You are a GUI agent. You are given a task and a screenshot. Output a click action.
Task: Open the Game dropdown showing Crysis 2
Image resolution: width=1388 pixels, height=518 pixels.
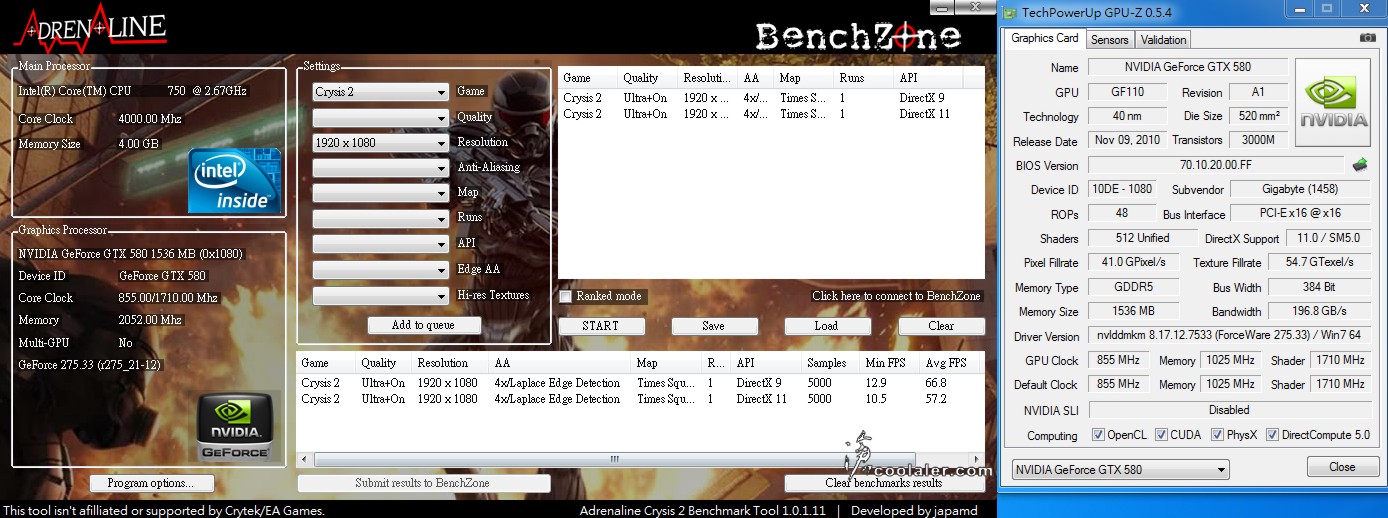380,92
